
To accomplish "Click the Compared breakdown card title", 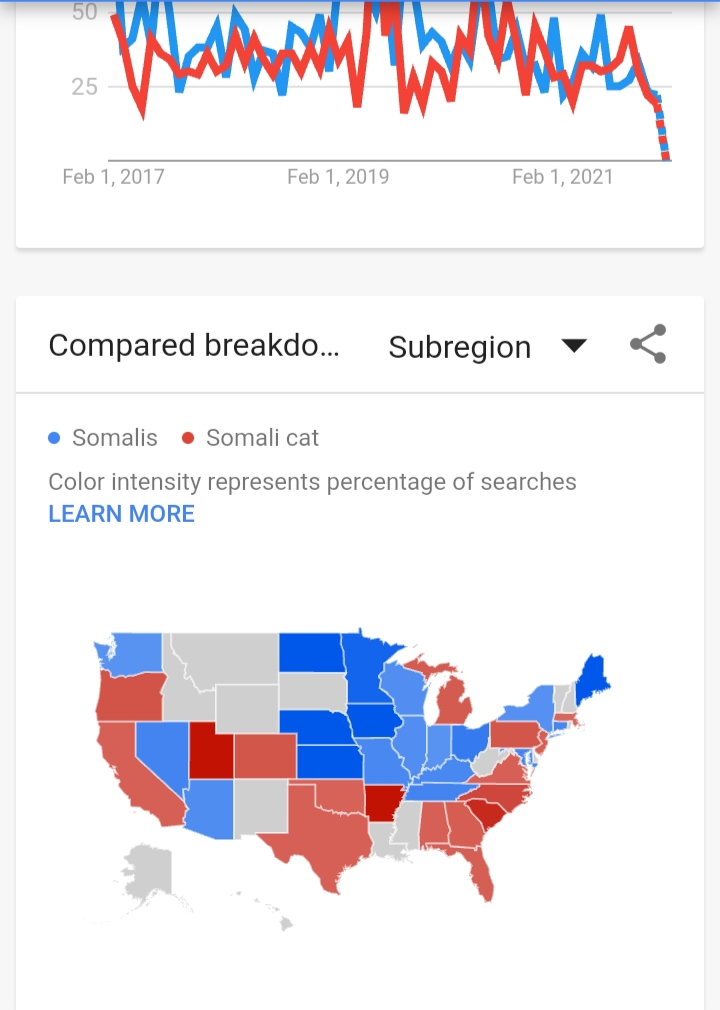I will coord(194,345).
